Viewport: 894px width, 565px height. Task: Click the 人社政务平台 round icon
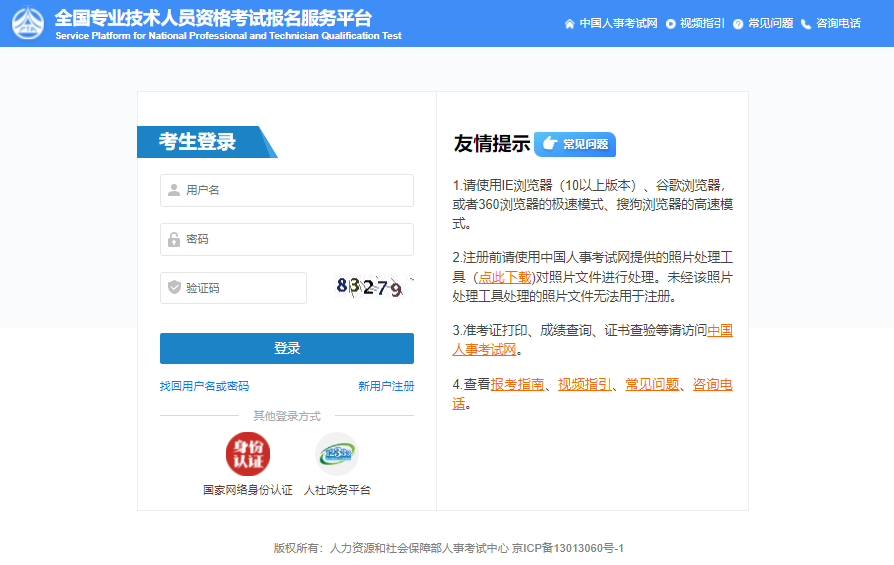[x=336, y=454]
